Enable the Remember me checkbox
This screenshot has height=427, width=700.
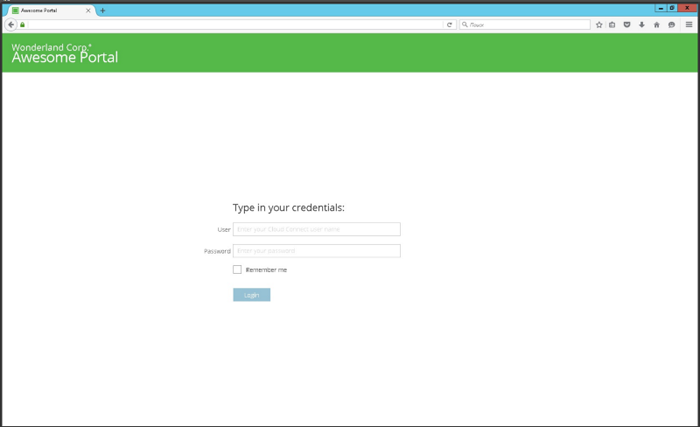[x=237, y=269]
